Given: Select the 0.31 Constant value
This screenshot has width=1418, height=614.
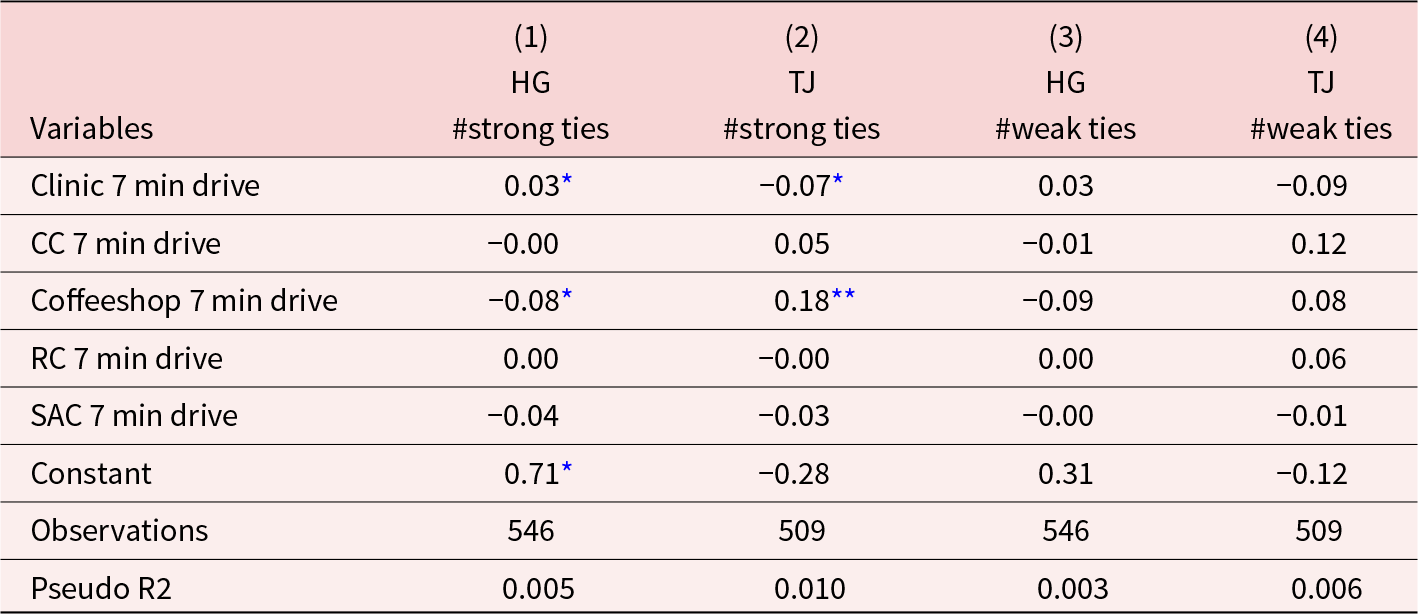Looking at the screenshot, I should 1065,473.
